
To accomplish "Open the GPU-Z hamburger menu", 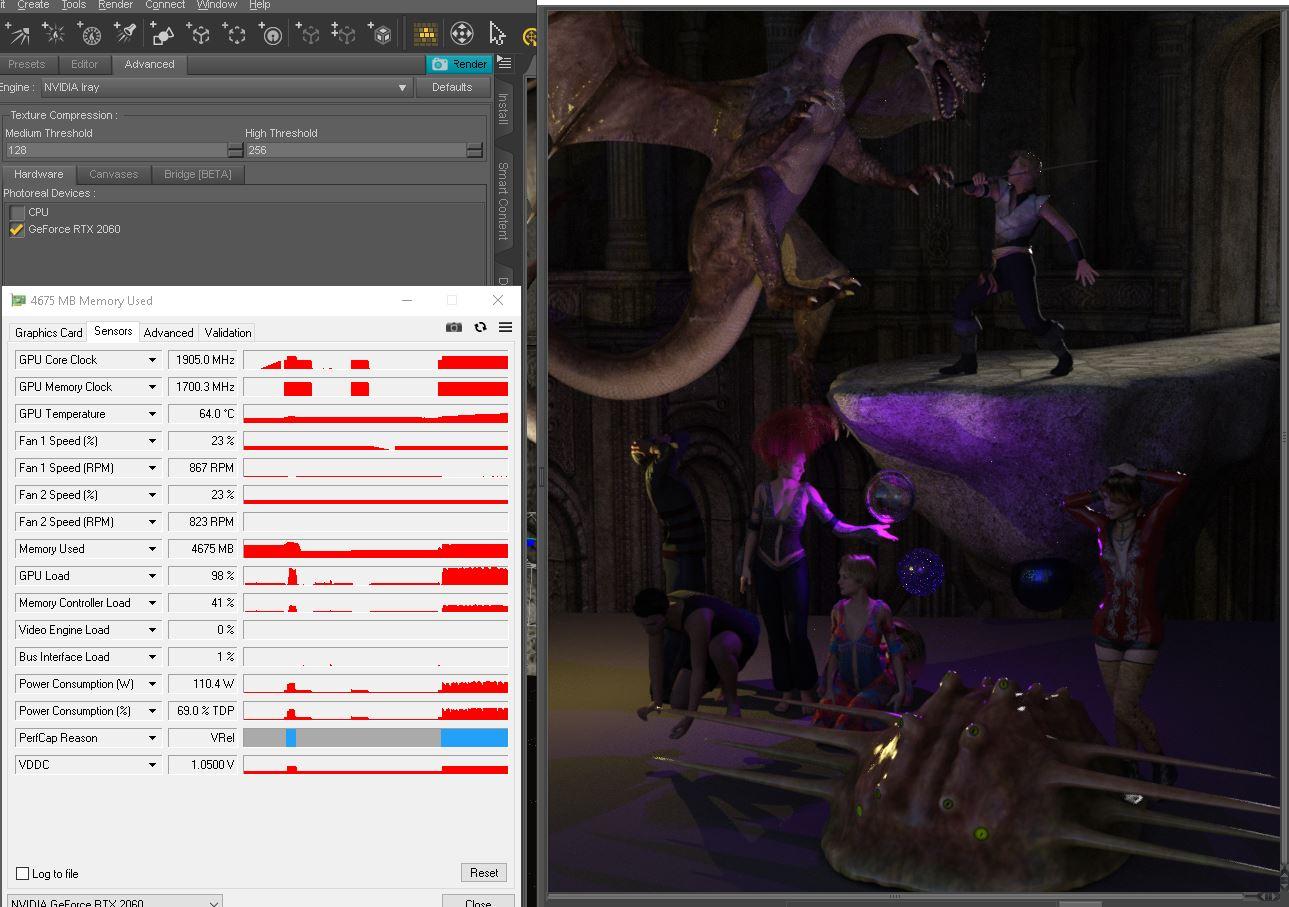I will 505,327.
